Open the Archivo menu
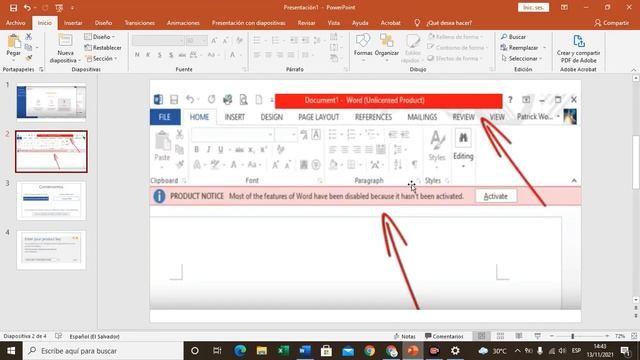640x360 pixels. pyautogui.click(x=16, y=23)
